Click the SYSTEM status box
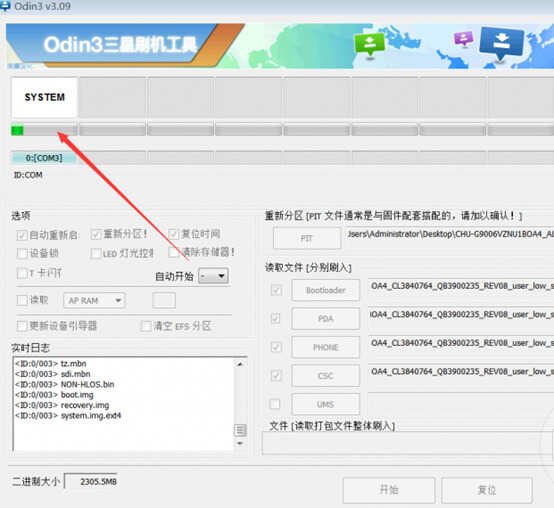 pos(45,98)
